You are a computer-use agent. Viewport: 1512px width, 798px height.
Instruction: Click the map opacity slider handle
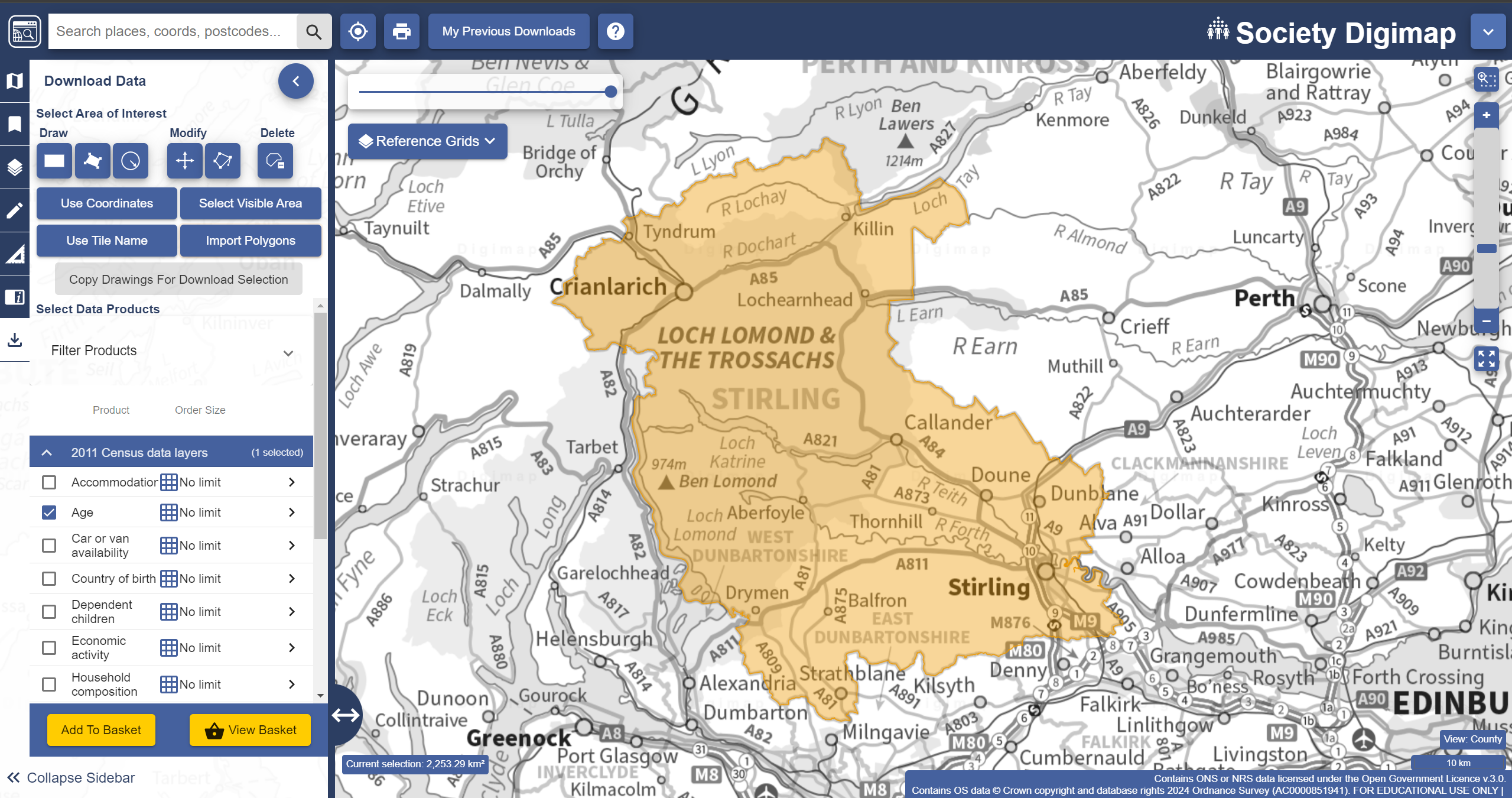(611, 92)
